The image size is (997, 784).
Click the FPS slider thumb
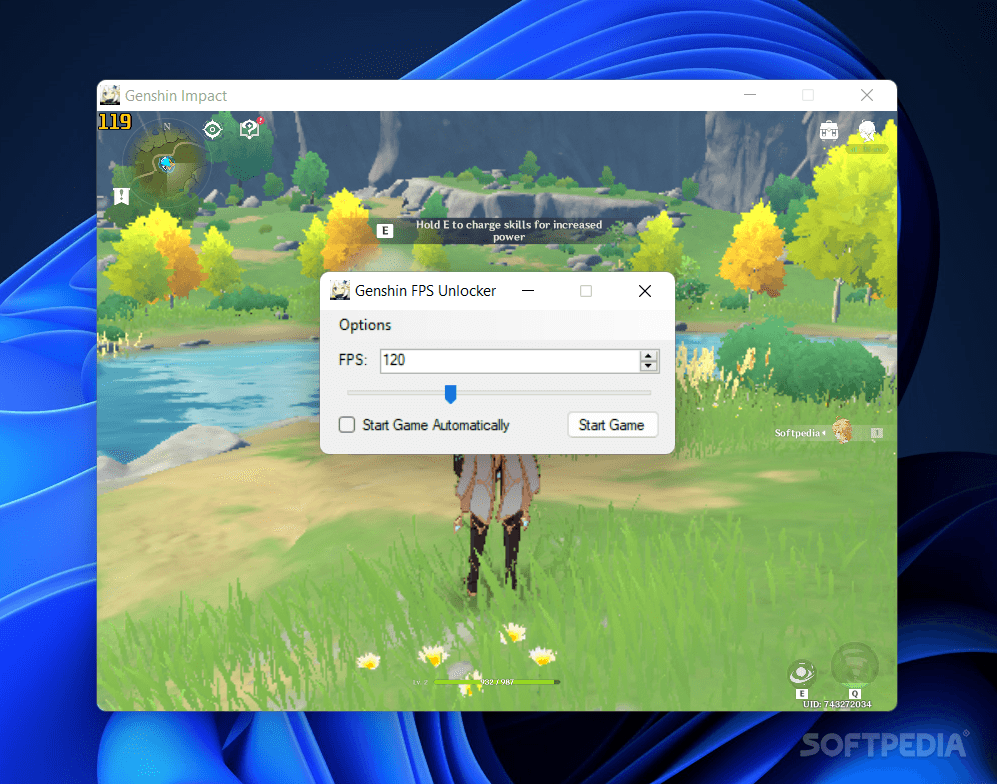450,394
